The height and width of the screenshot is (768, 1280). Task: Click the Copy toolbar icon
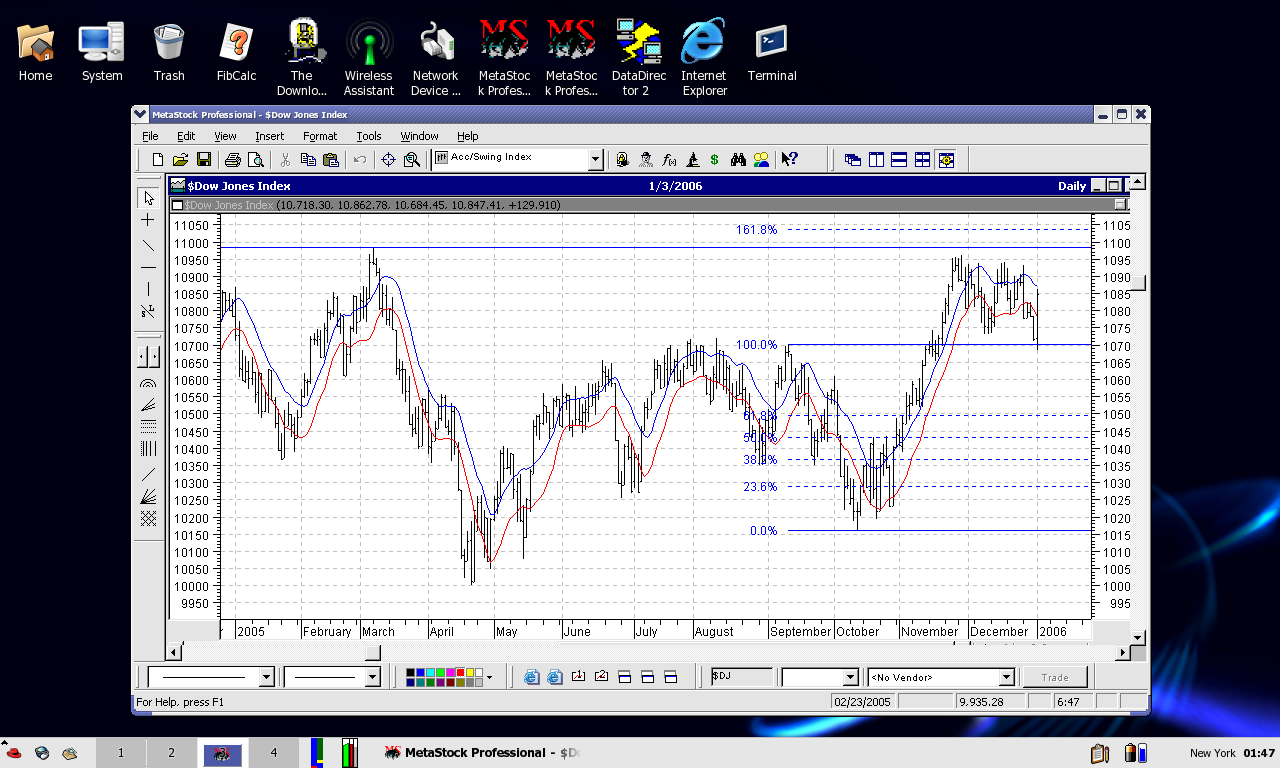[x=308, y=159]
